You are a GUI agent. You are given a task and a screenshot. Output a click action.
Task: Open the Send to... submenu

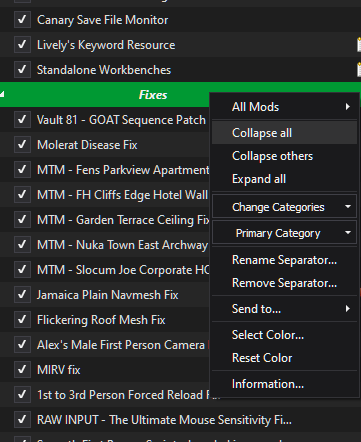click(284, 309)
